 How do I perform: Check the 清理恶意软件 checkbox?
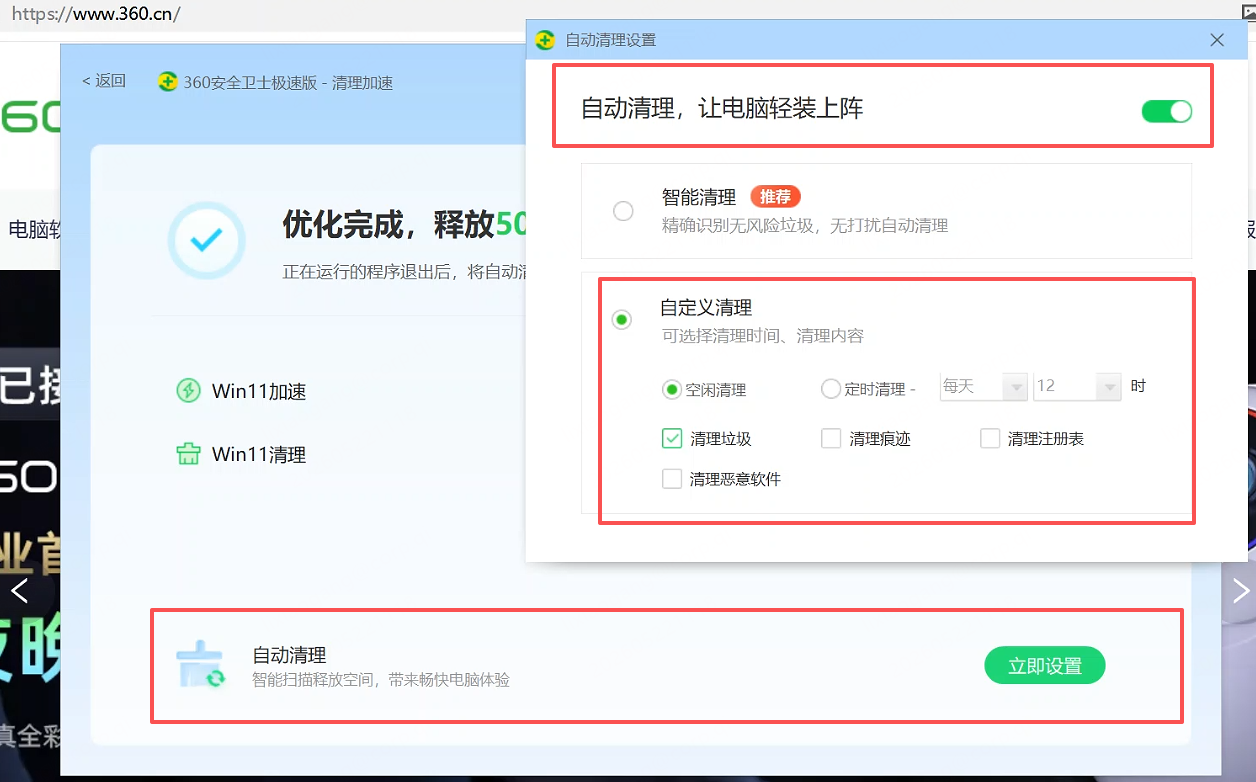point(672,479)
